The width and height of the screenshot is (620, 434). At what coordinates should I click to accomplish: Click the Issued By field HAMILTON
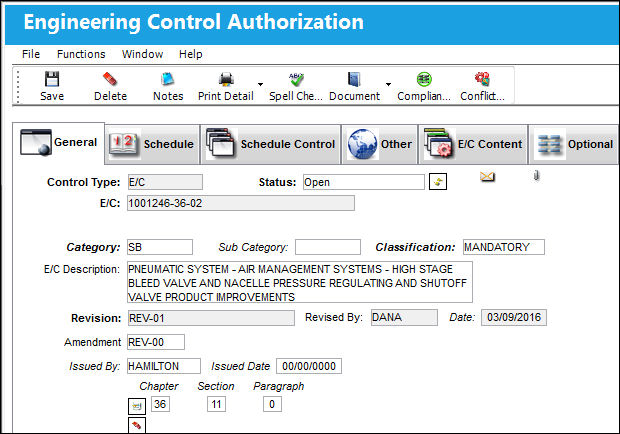[x=164, y=366]
